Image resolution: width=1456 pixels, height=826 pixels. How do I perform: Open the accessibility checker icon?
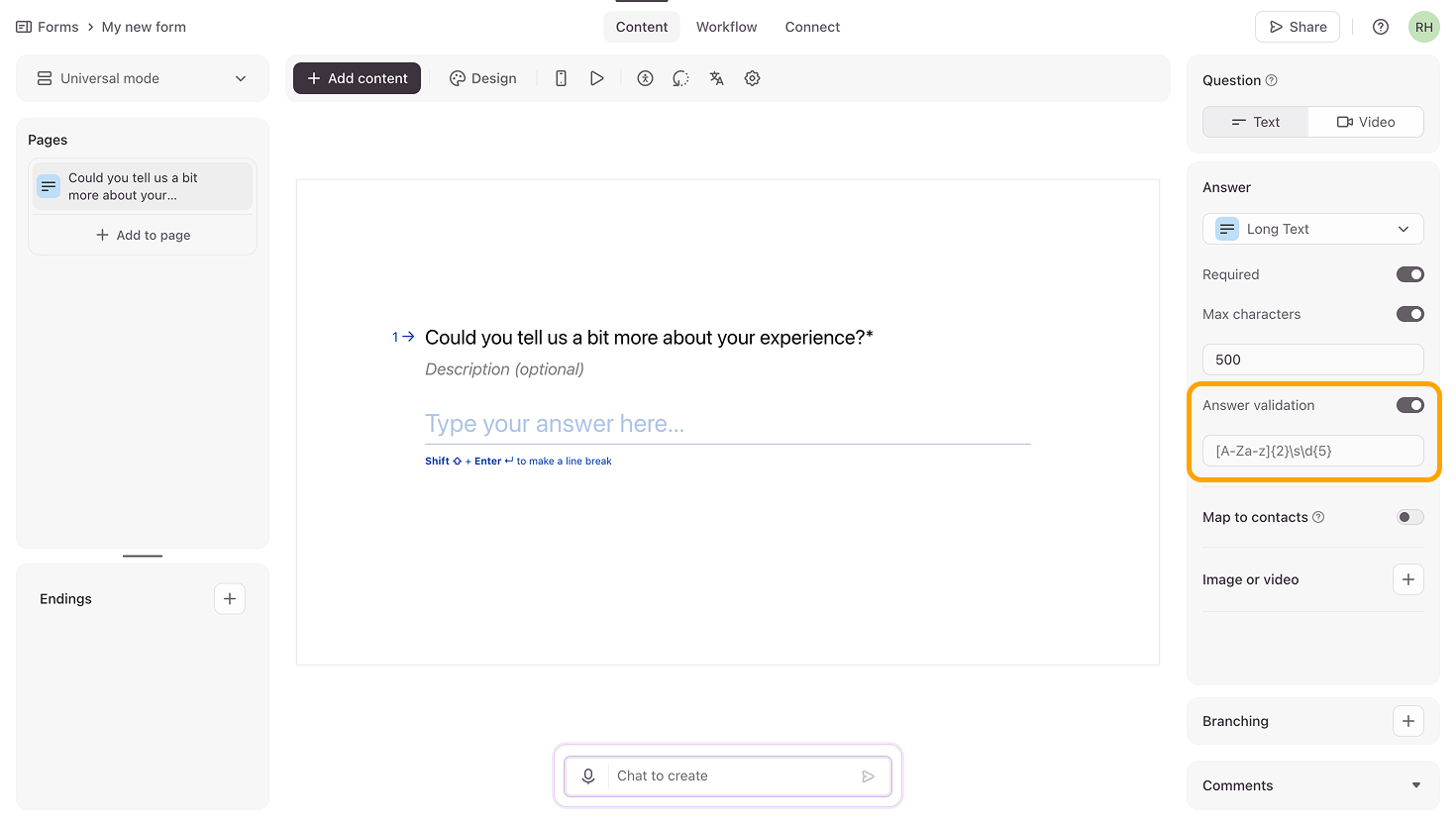point(645,78)
